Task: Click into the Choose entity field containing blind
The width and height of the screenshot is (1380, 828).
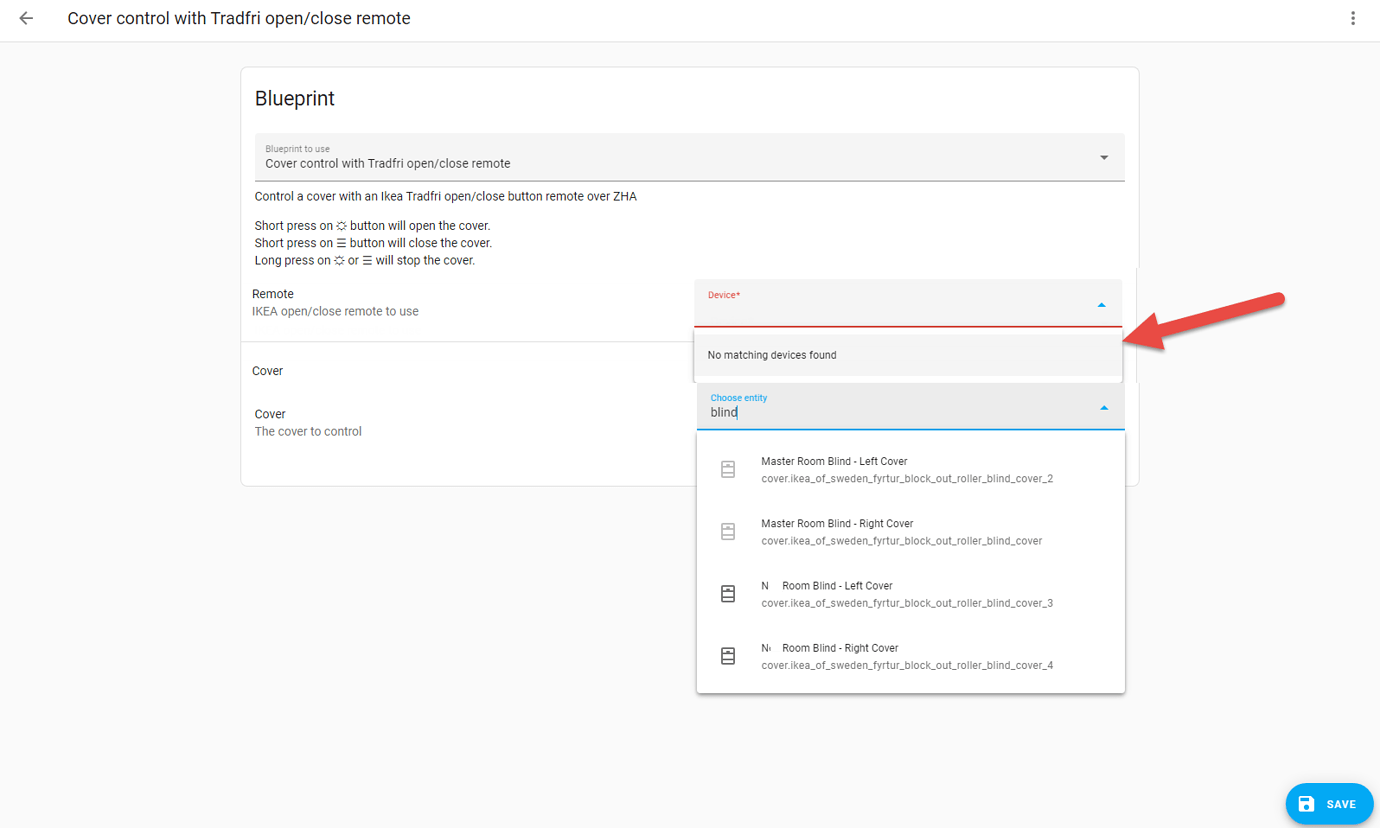Action: 890,412
